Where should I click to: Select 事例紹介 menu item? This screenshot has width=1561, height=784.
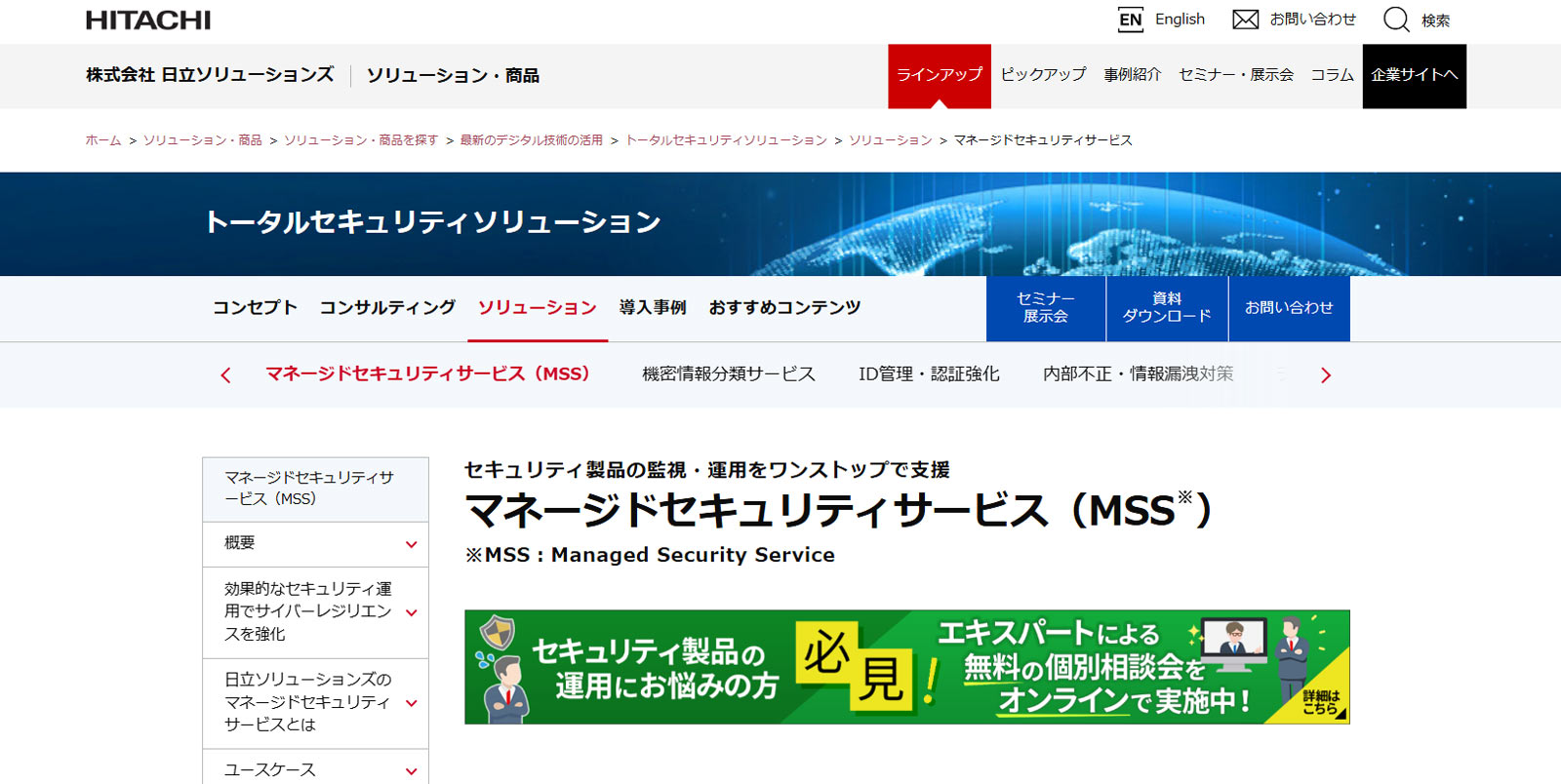pyautogui.click(x=1133, y=75)
